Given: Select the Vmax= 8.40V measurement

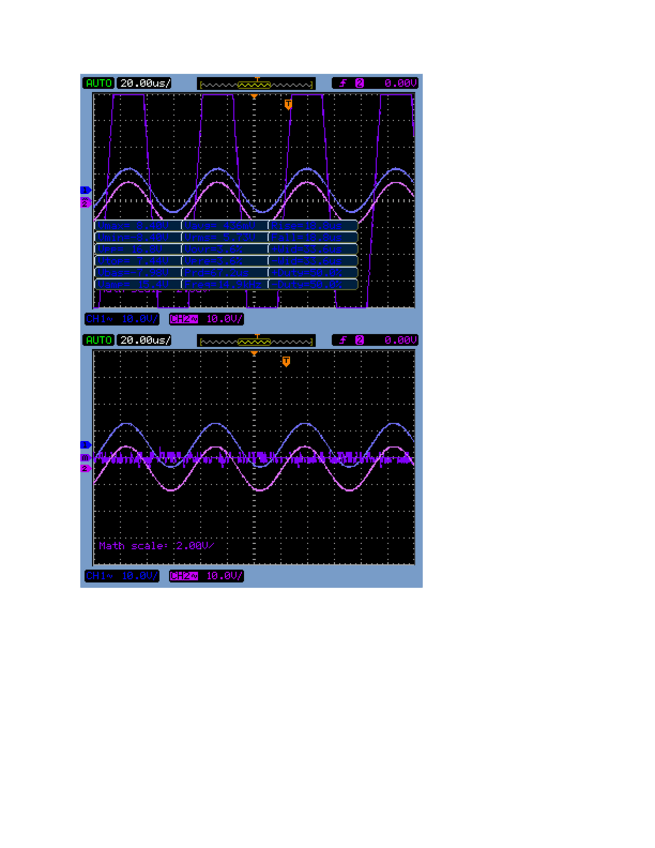Looking at the screenshot, I should tap(137, 226).
